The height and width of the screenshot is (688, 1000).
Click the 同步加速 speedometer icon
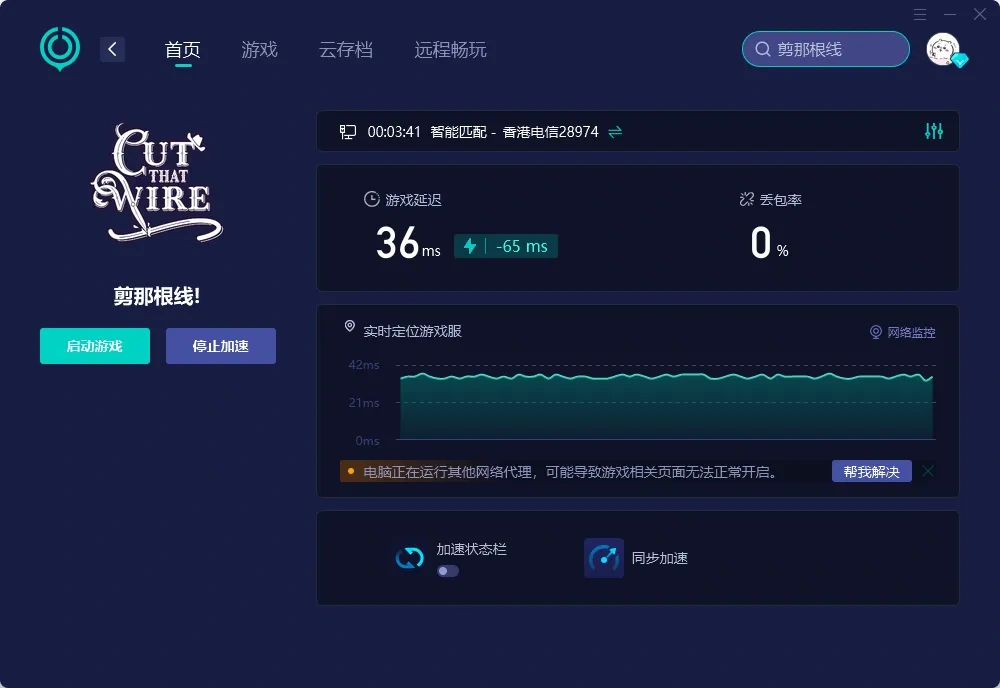tap(603, 558)
